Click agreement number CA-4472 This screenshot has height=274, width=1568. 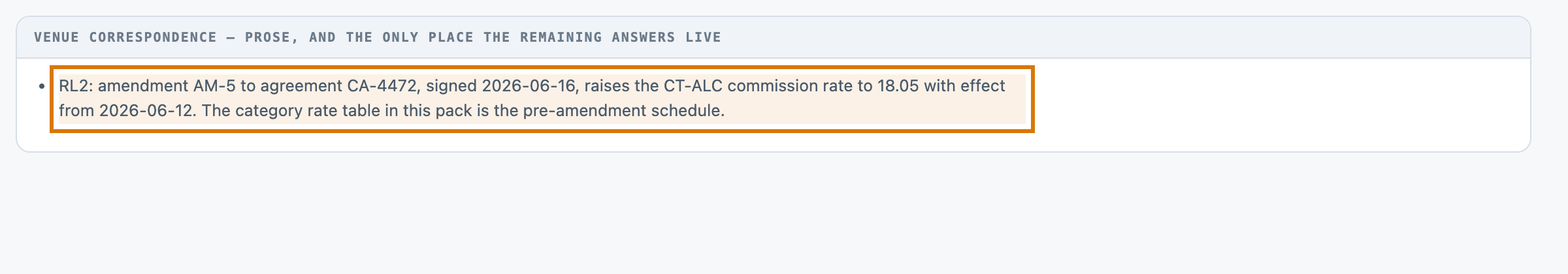tap(382, 86)
